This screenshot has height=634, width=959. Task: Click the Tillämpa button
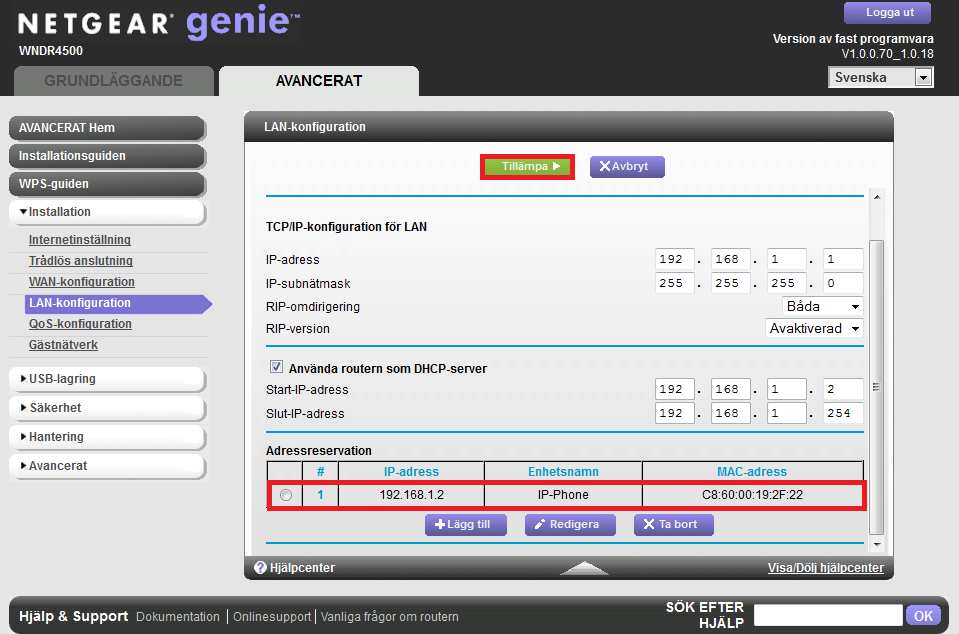tap(527, 166)
